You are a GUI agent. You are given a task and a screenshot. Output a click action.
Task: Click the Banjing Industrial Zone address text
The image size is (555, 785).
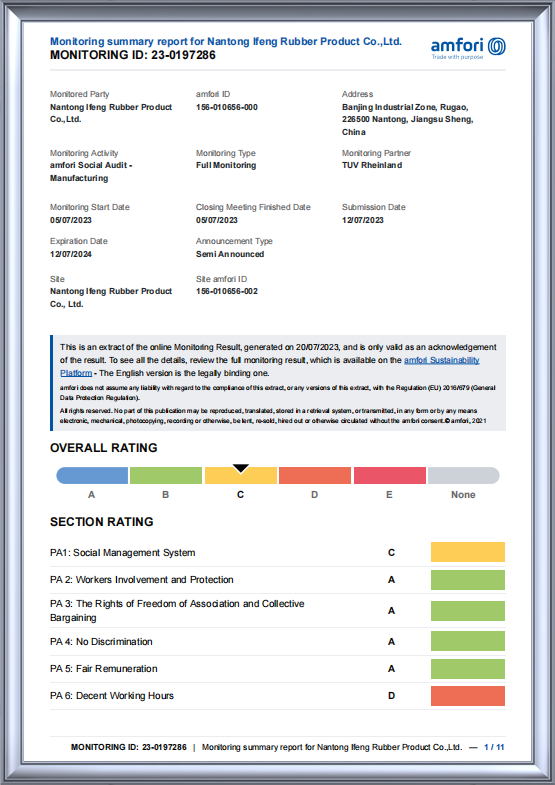(x=407, y=120)
